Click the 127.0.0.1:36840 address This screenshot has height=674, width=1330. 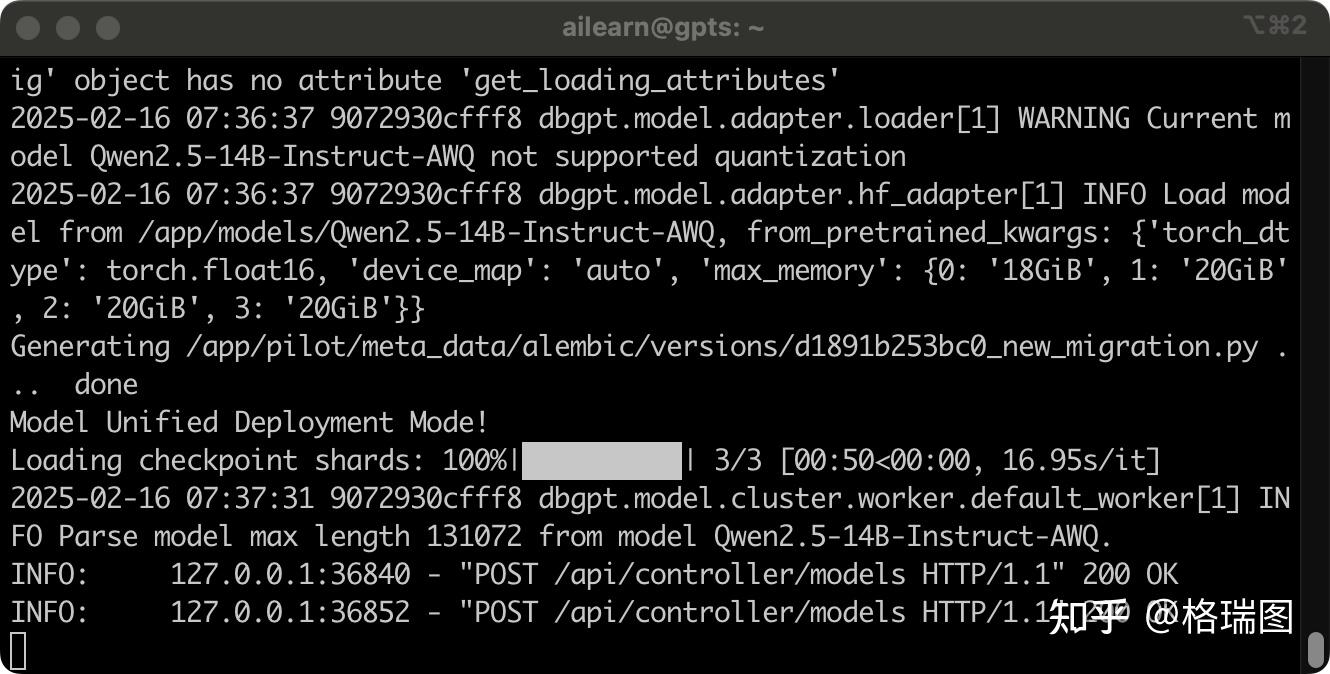pyautogui.click(x=290, y=575)
